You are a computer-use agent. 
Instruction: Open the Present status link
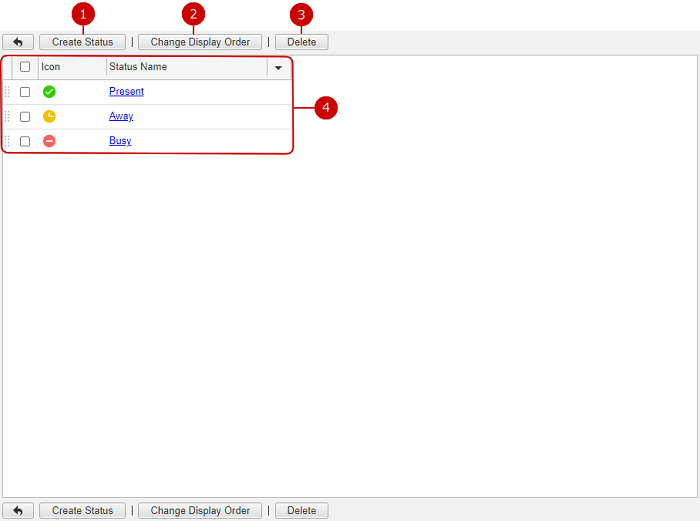(126, 92)
